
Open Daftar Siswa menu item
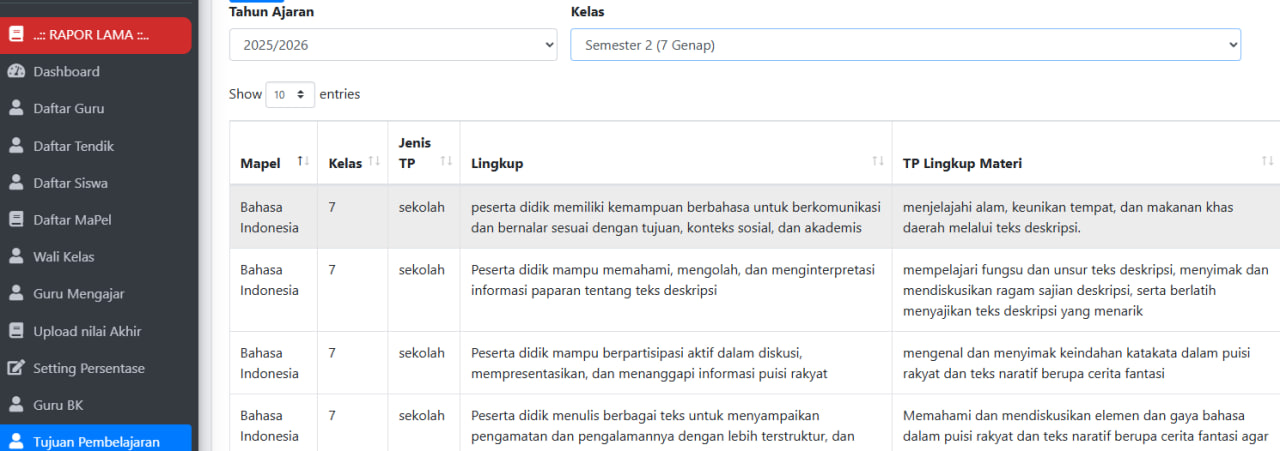(96, 183)
